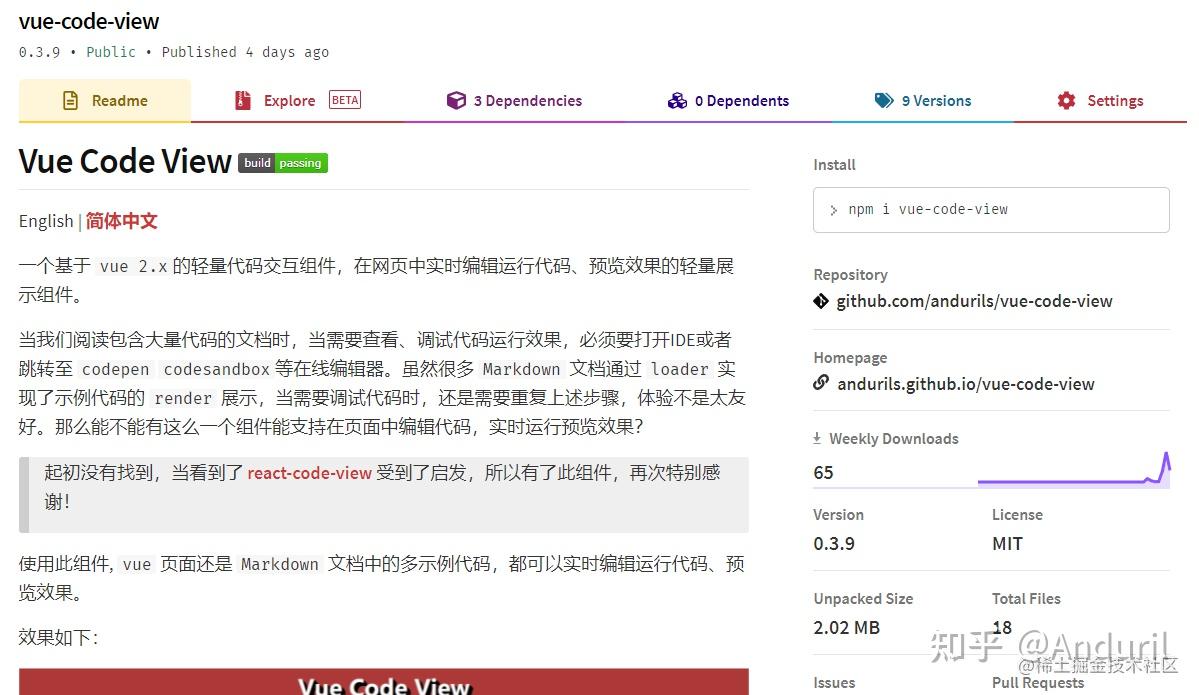Click the Versions tag icon

click(884, 100)
